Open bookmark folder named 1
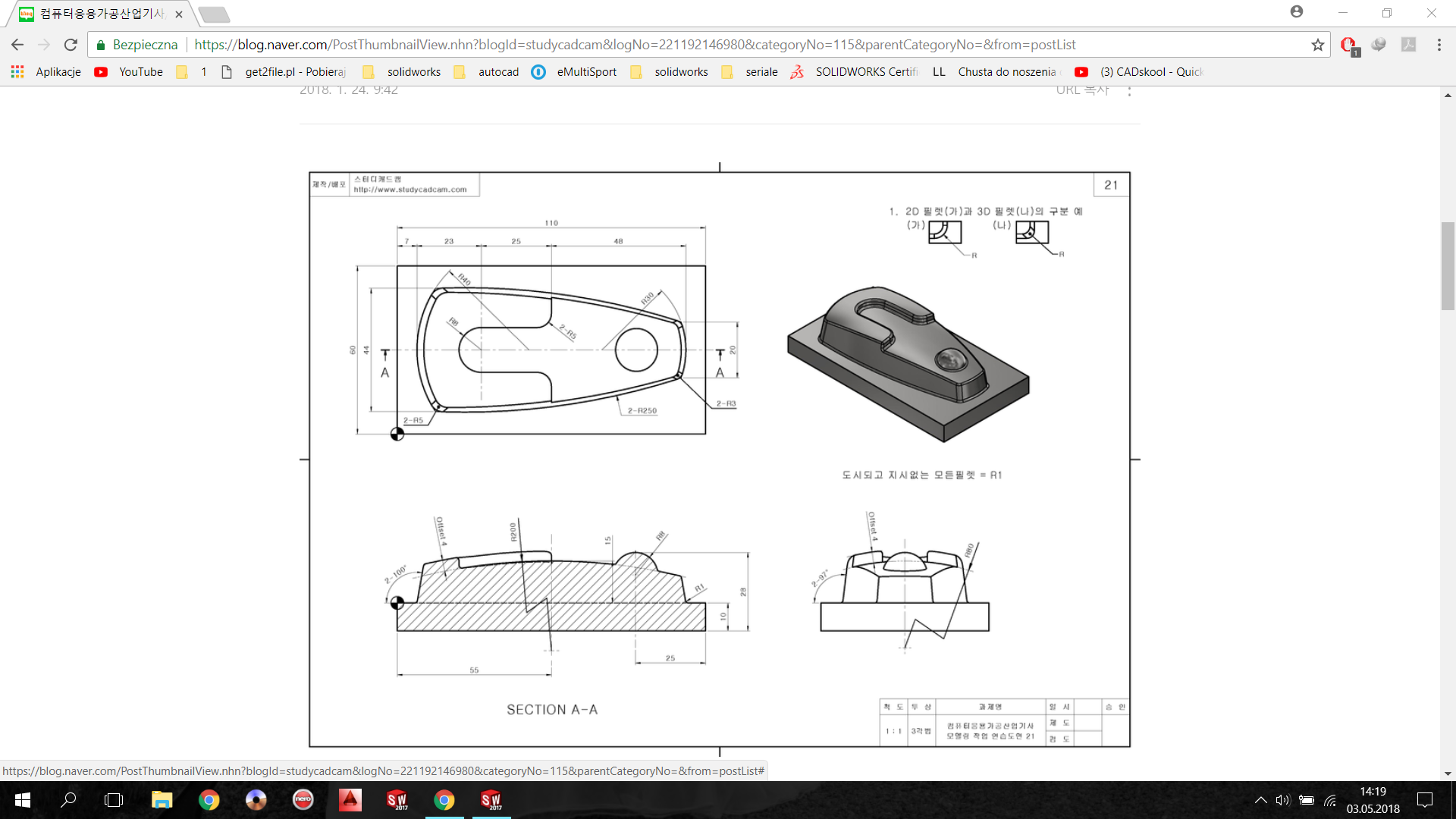Image resolution: width=1456 pixels, height=819 pixels. [x=192, y=72]
